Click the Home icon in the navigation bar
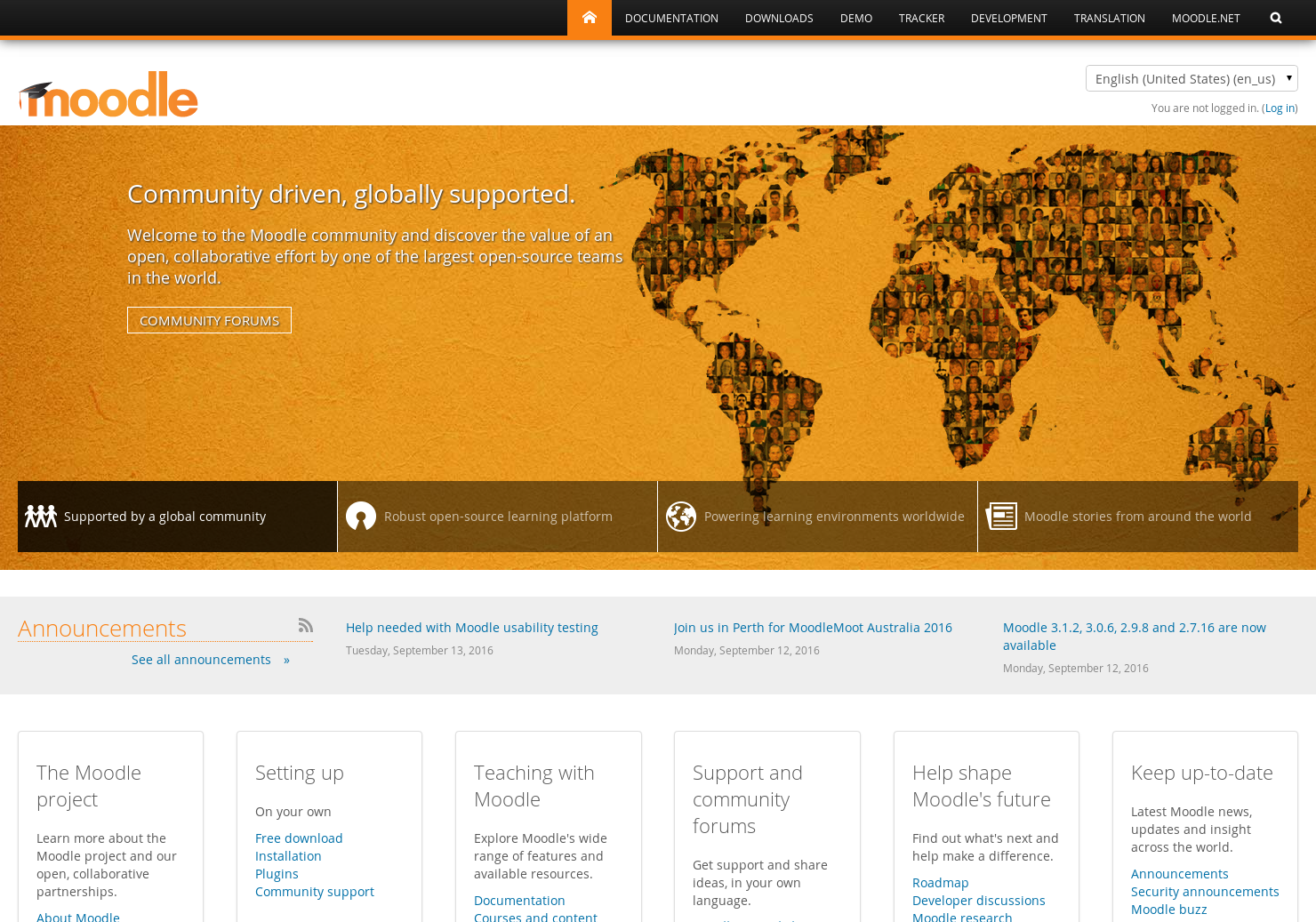The width and height of the screenshot is (1316, 922). tap(589, 17)
